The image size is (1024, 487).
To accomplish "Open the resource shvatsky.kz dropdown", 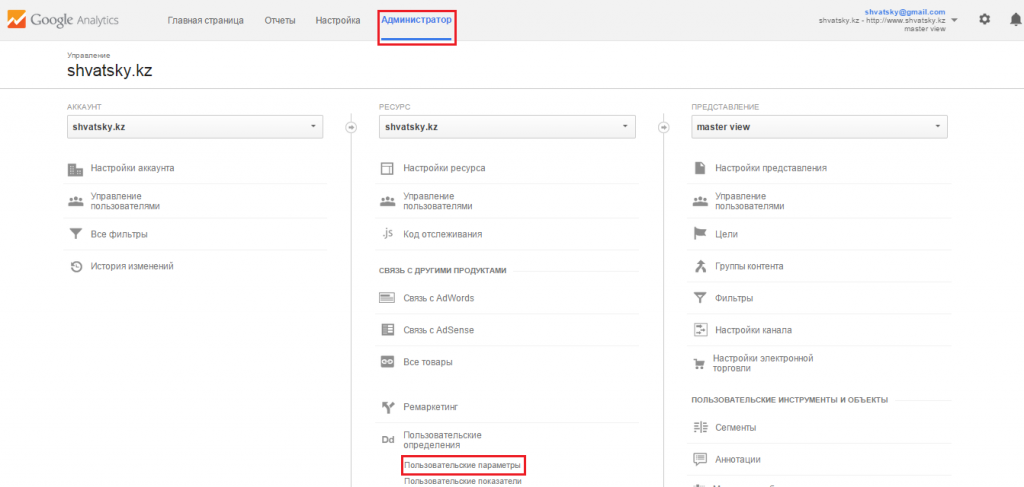I will tap(507, 127).
